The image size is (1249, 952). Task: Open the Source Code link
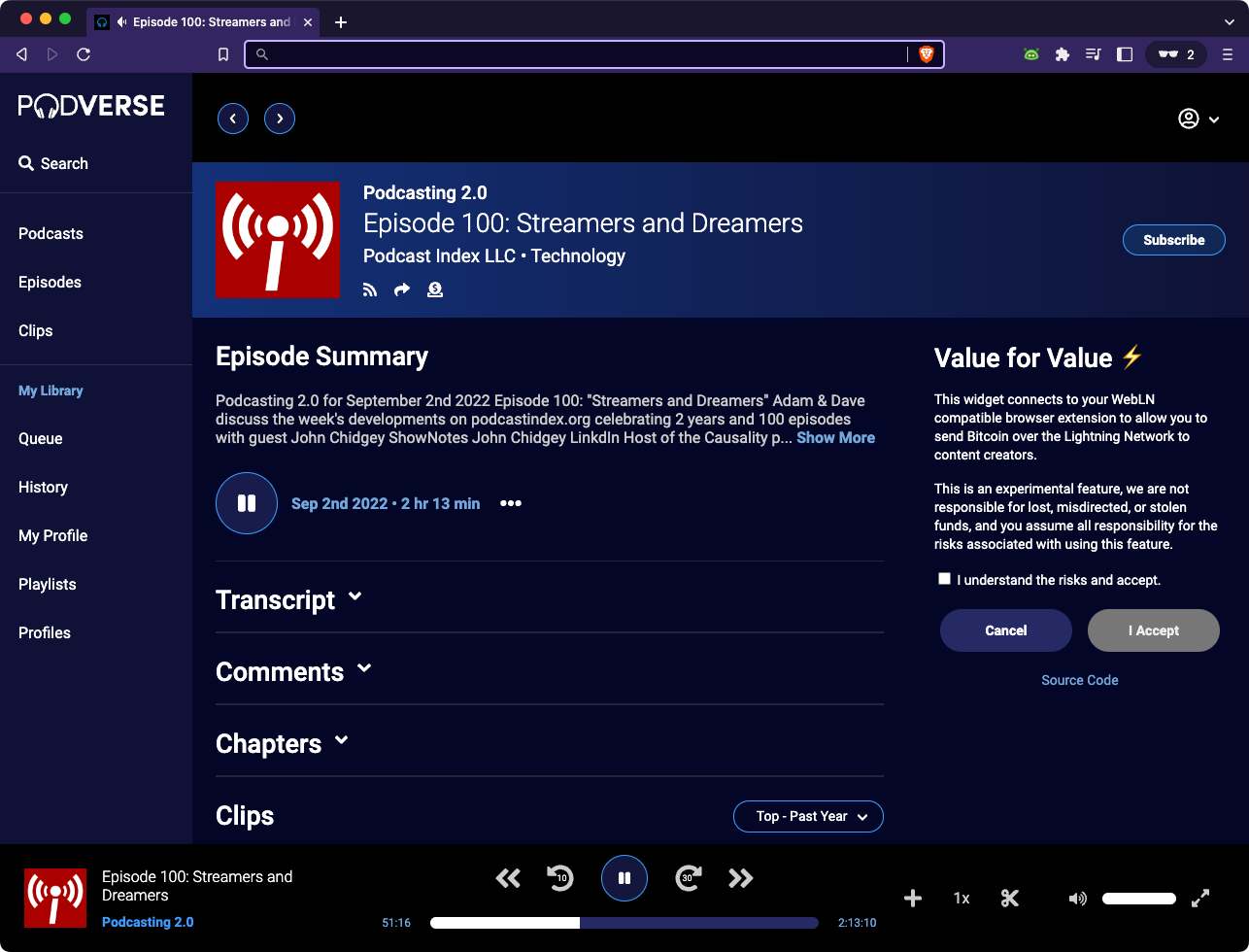click(1080, 680)
